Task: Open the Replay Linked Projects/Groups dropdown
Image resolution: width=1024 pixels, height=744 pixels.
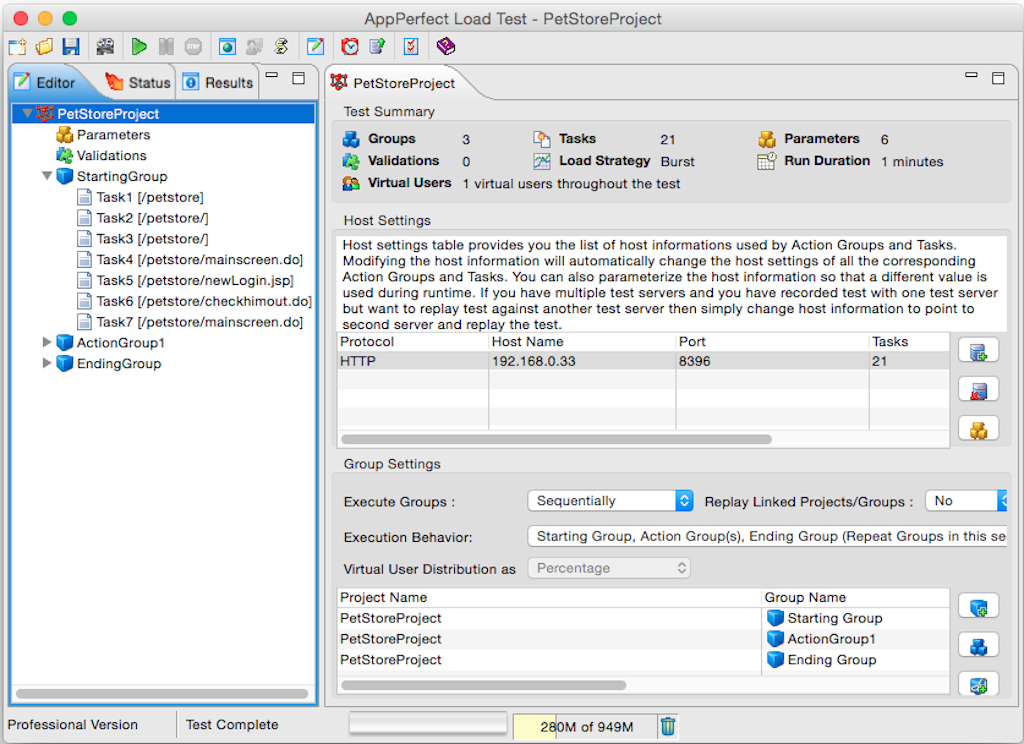Action: coord(966,501)
